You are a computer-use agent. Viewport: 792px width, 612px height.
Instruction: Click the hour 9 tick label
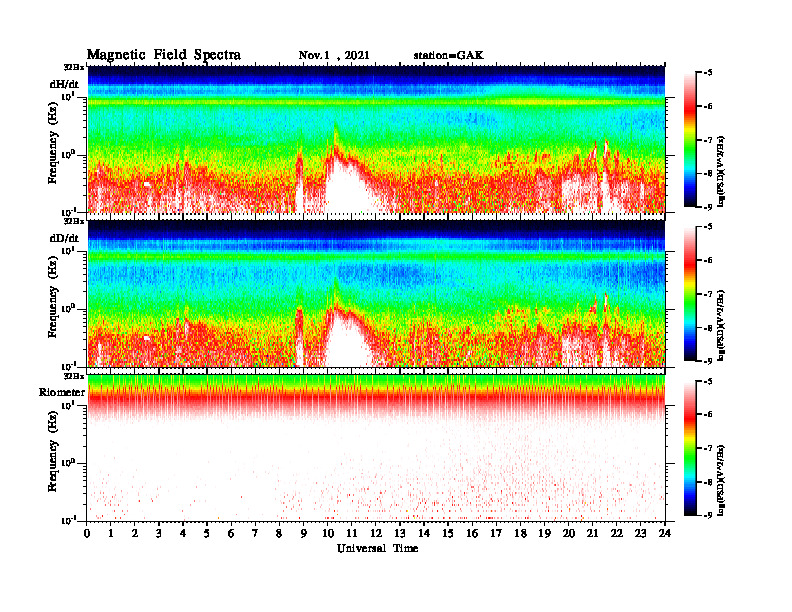click(304, 534)
